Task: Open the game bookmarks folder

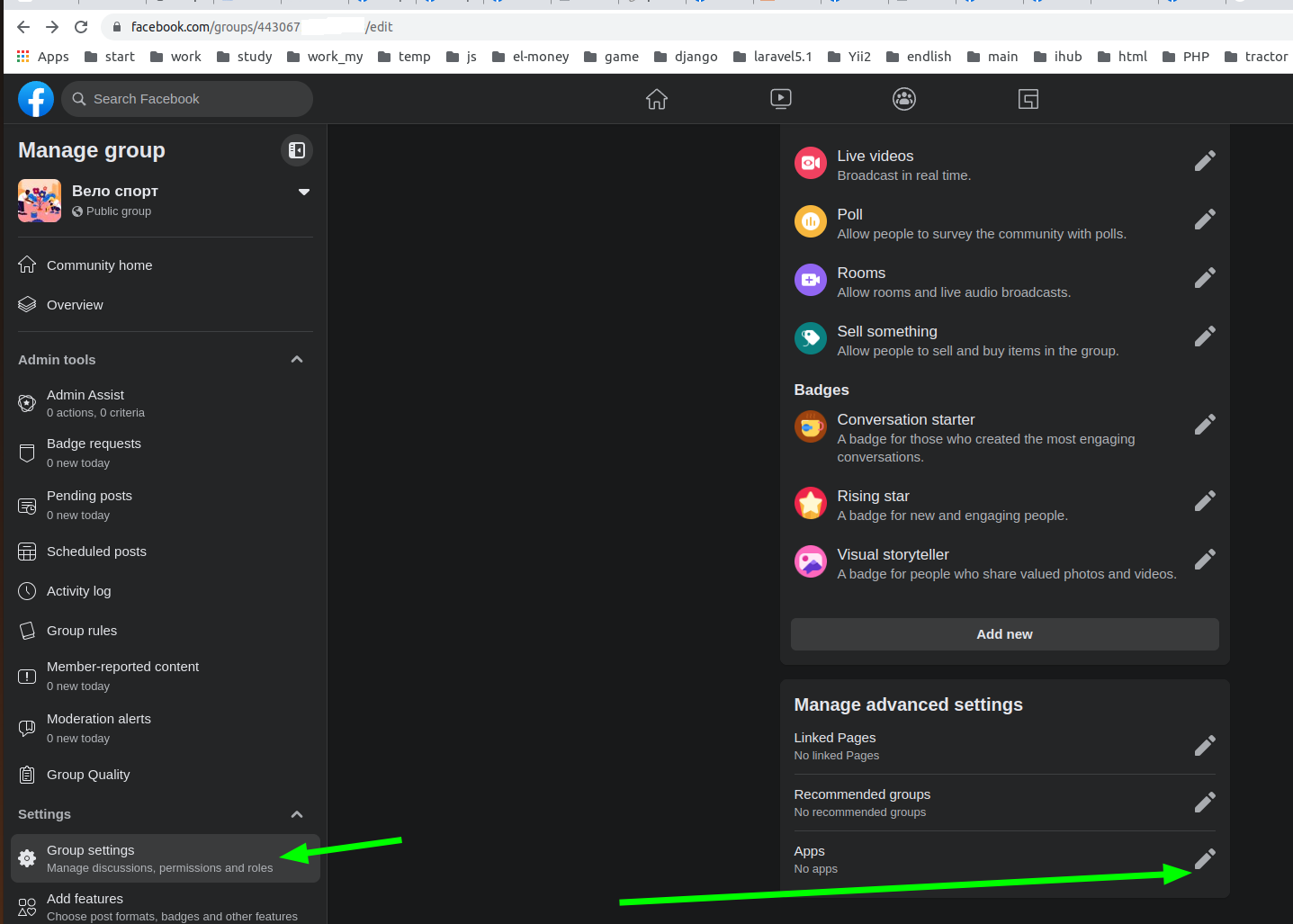Action: tap(611, 57)
